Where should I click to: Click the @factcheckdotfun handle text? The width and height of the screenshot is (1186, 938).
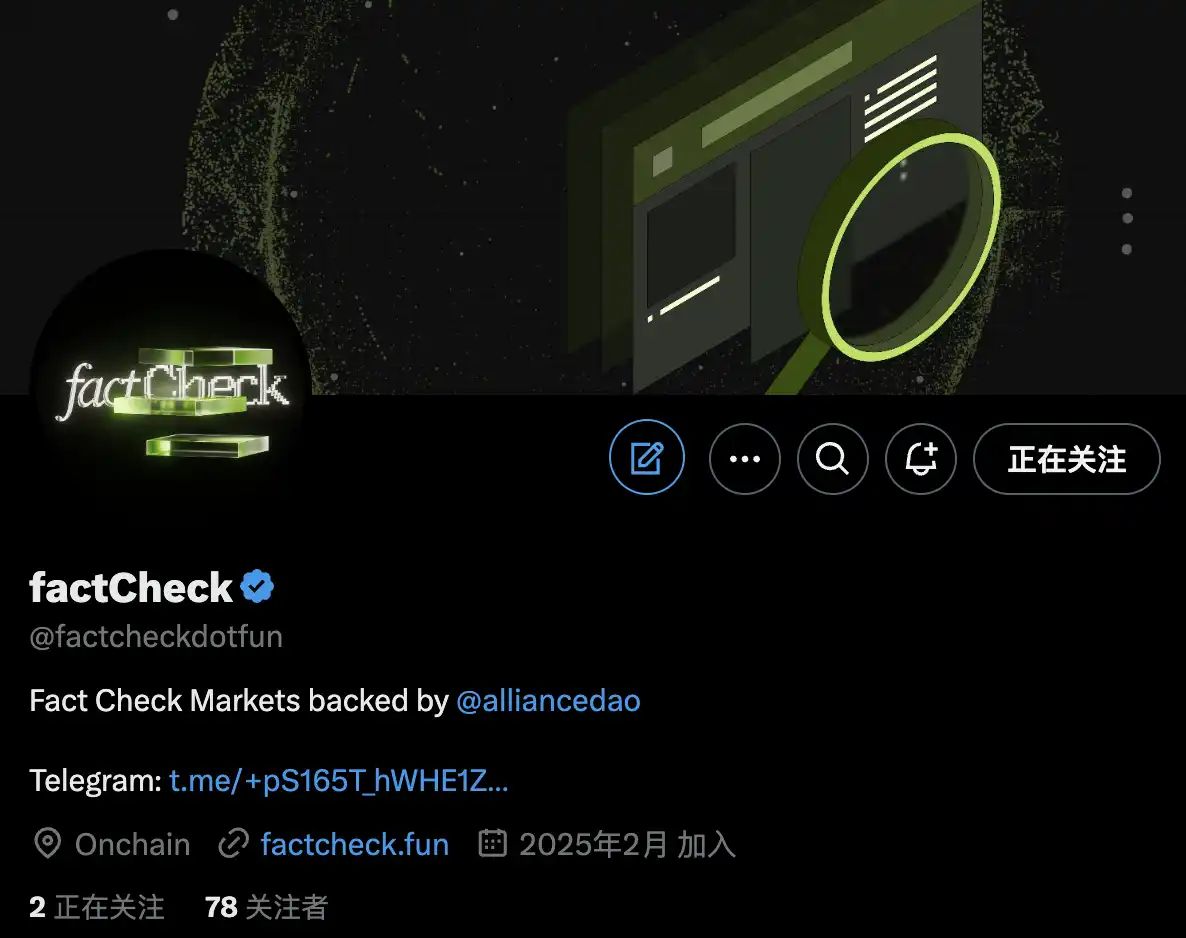pyautogui.click(x=156, y=637)
